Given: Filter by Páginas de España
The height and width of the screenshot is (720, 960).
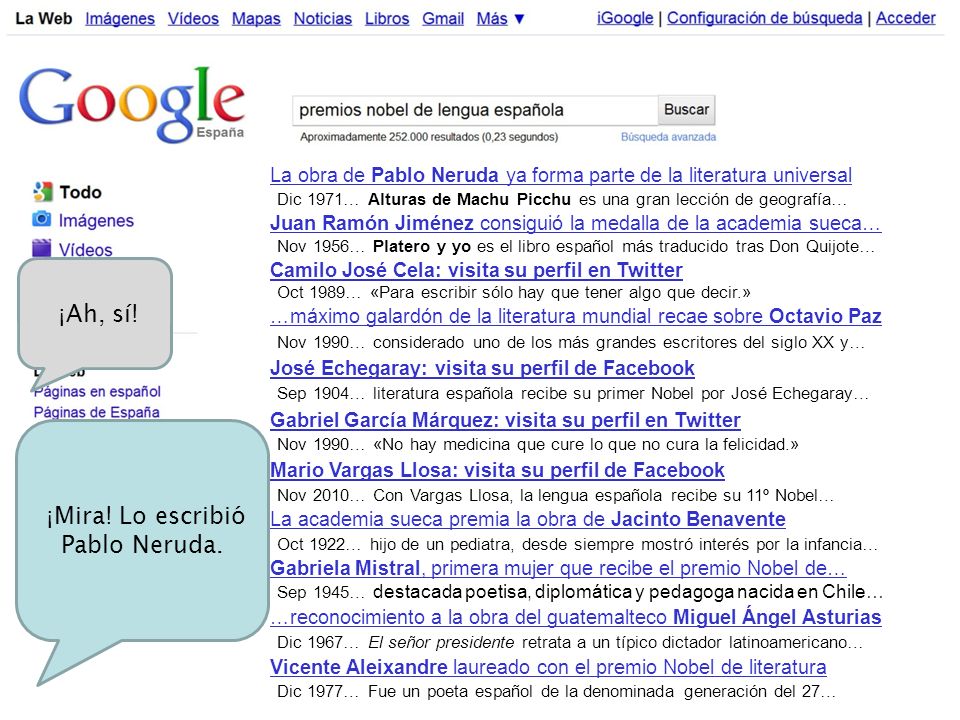Looking at the screenshot, I should pyautogui.click(x=97, y=412).
